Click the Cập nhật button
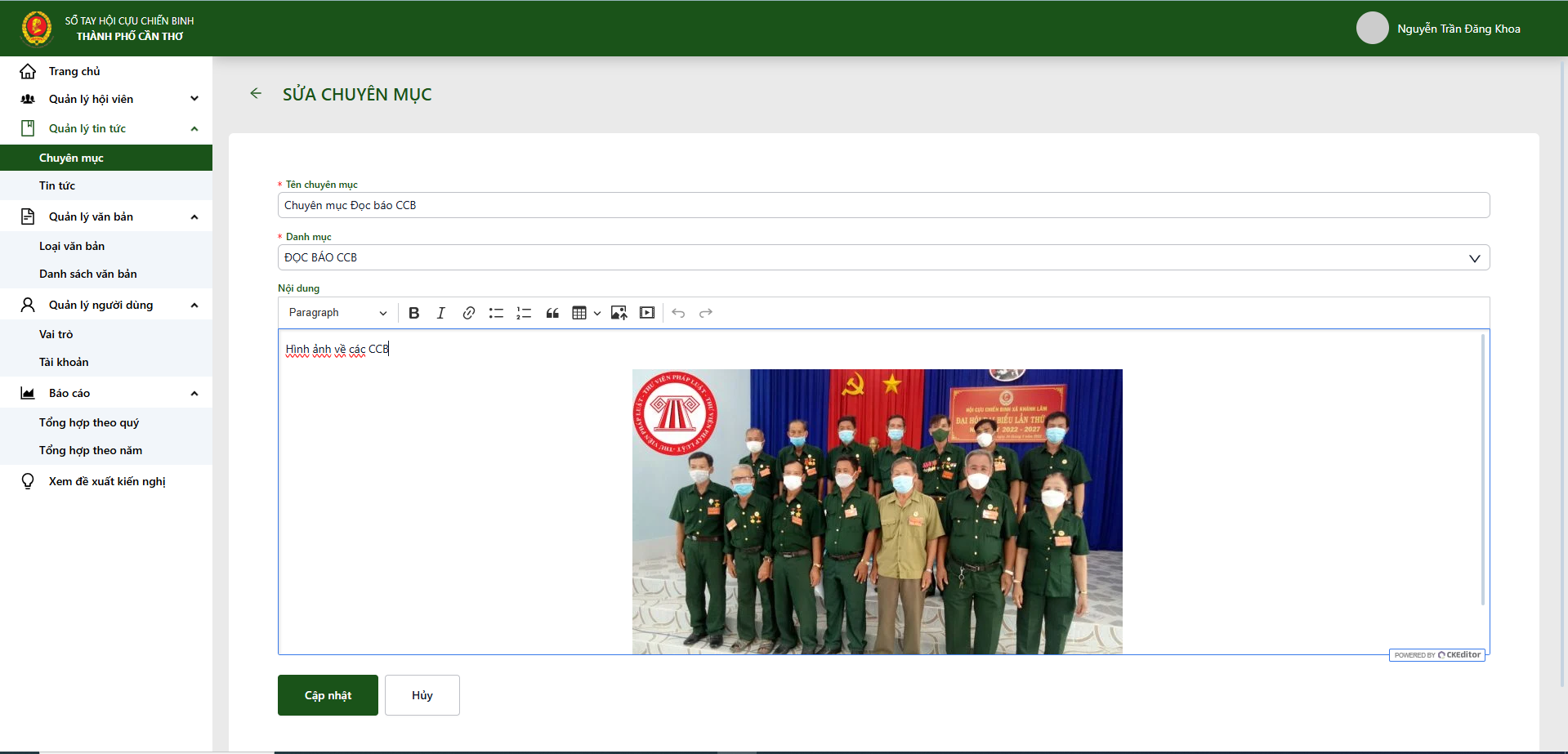The width and height of the screenshot is (1568, 754). tap(328, 695)
